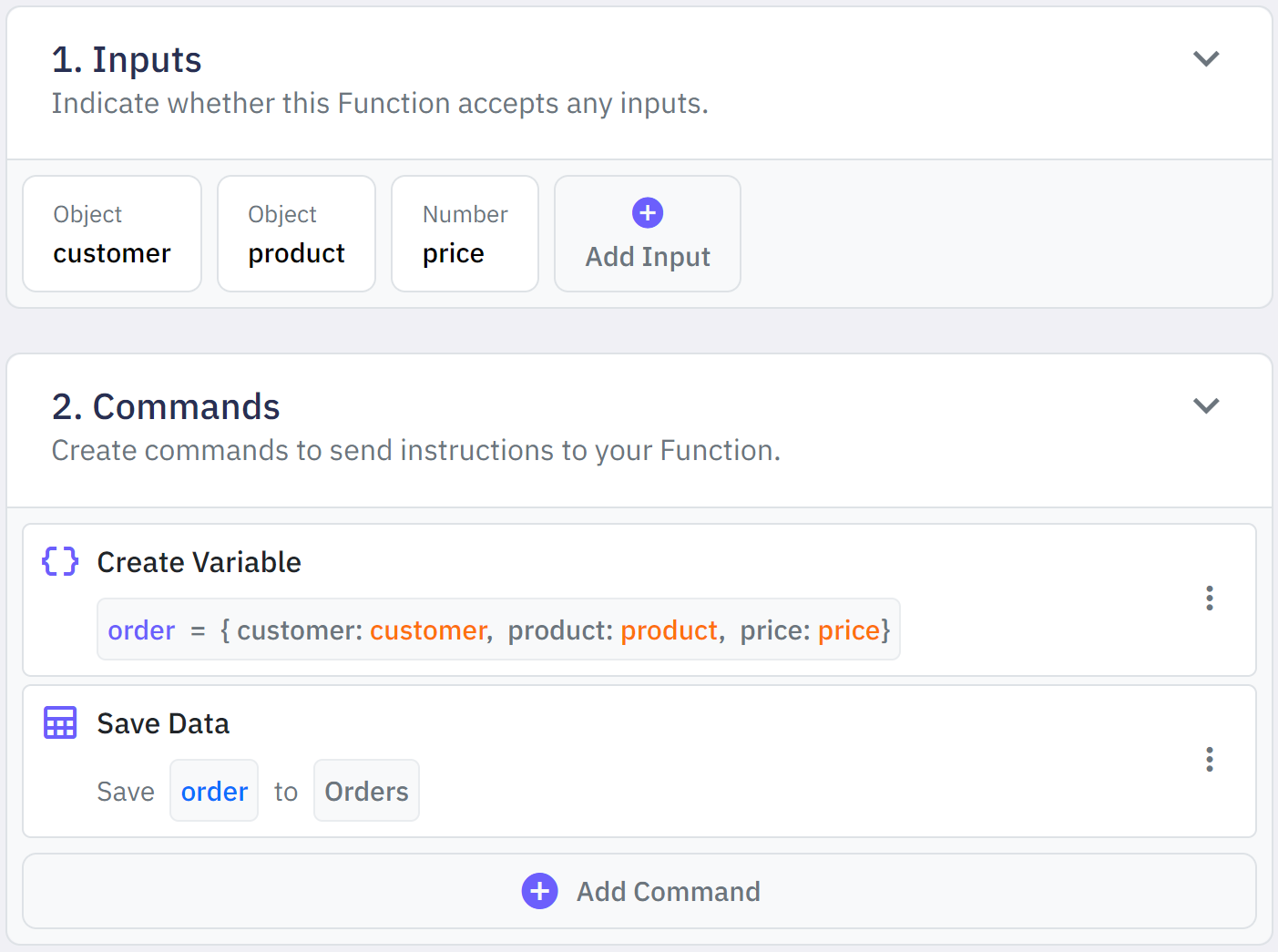The height and width of the screenshot is (952, 1278).
Task: Click the Add Command label text
Action: pyautogui.click(x=668, y=892)
